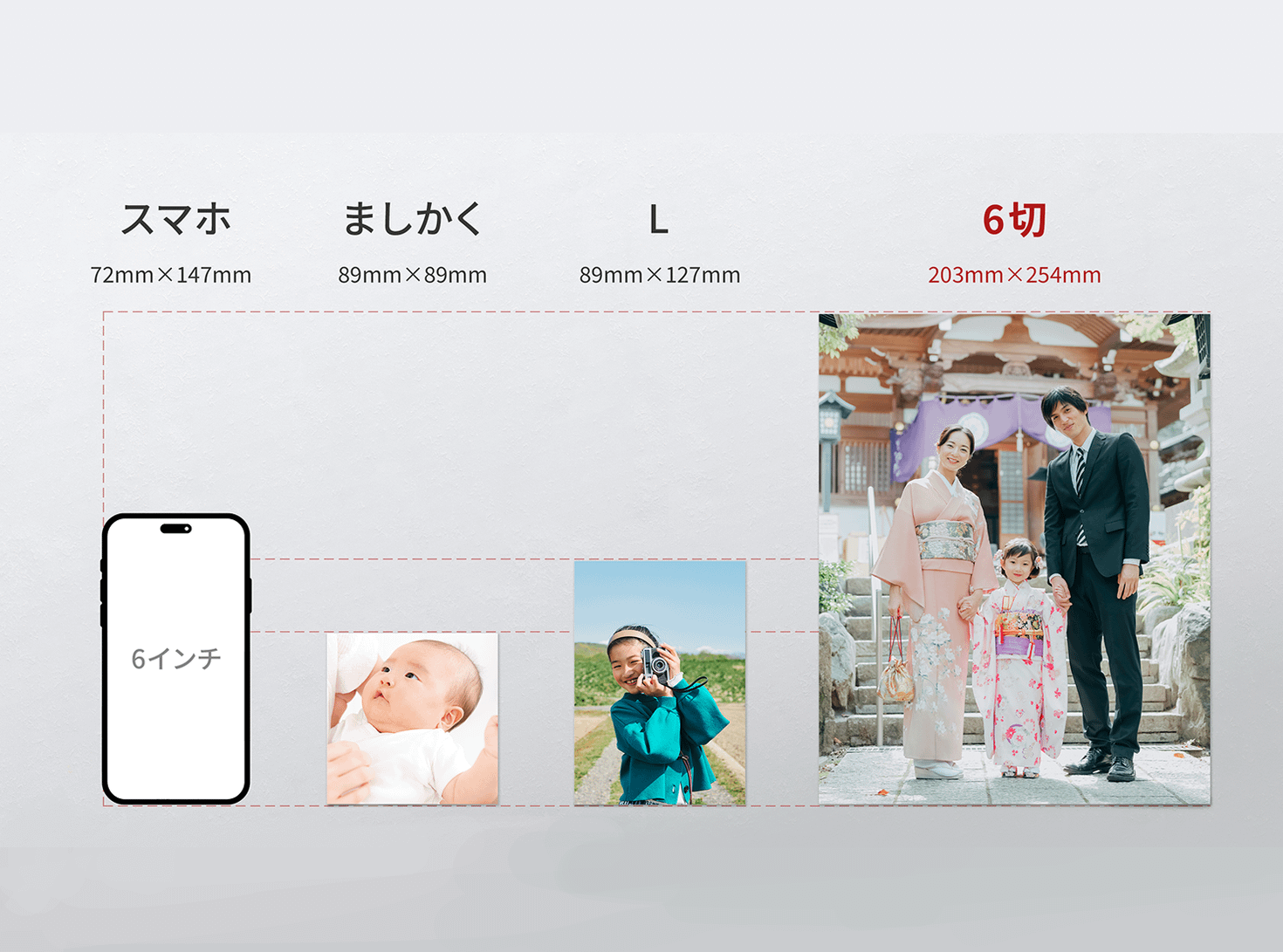Select the red 6切 heading
The image size is (1283, 952).
[1013, 220]
